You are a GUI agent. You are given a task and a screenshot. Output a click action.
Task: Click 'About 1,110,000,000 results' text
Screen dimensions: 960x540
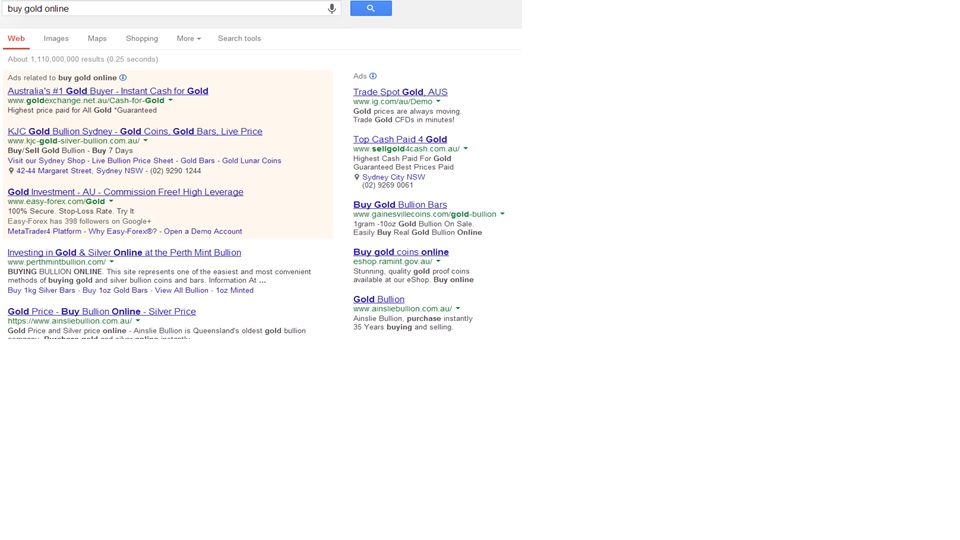[83, 59]
